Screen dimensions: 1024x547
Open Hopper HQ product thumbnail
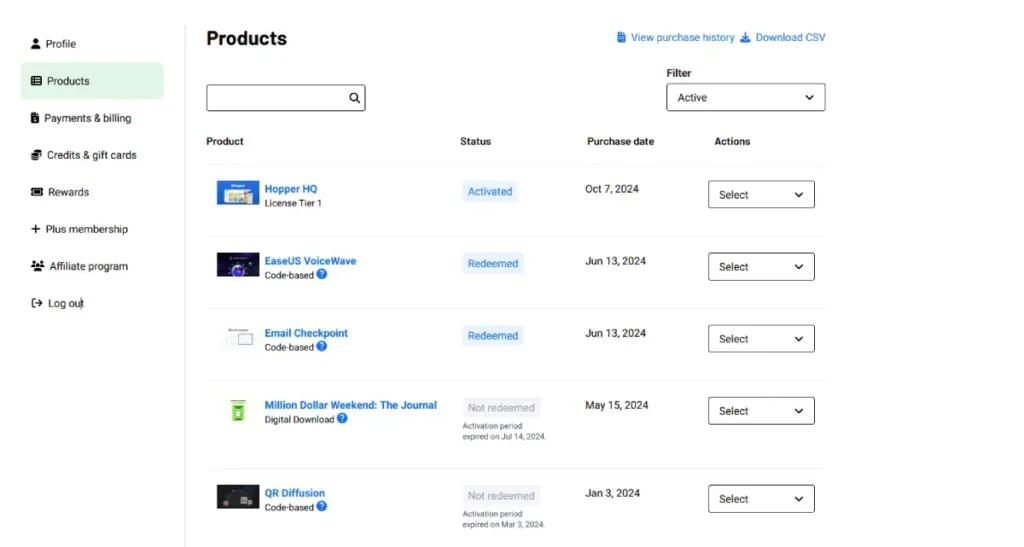click(x=238, y=193)
